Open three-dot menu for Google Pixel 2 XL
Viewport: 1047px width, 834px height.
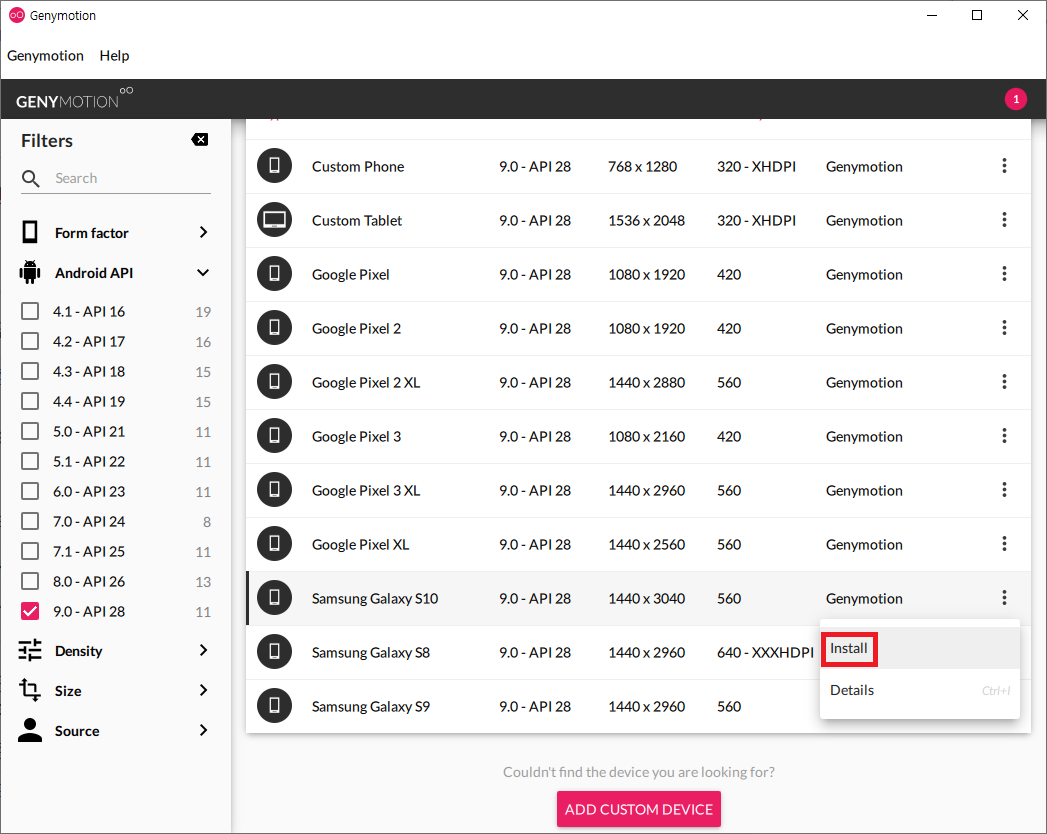pos(1004,382)
